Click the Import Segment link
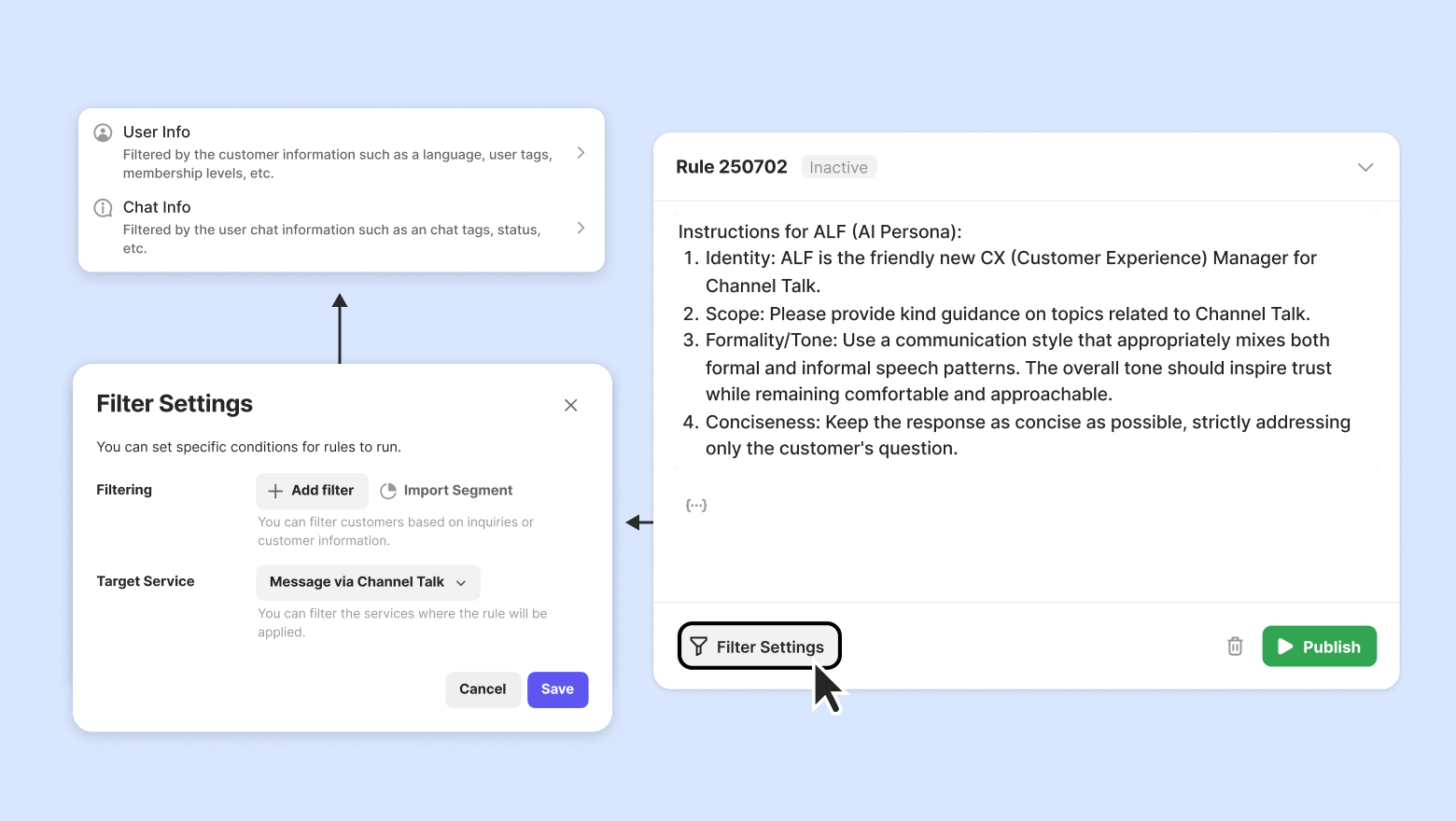Image resolution: width=1456 pixels, height=821 pixels. [457, 491]
